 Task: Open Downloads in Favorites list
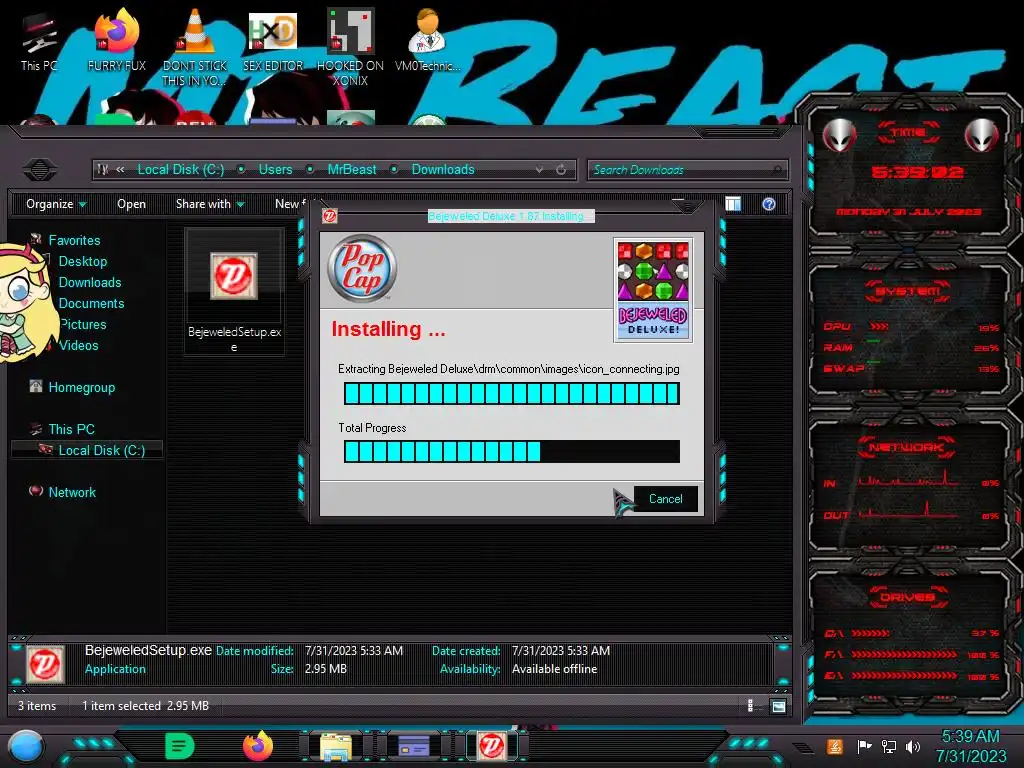click(x=90, y=282)
